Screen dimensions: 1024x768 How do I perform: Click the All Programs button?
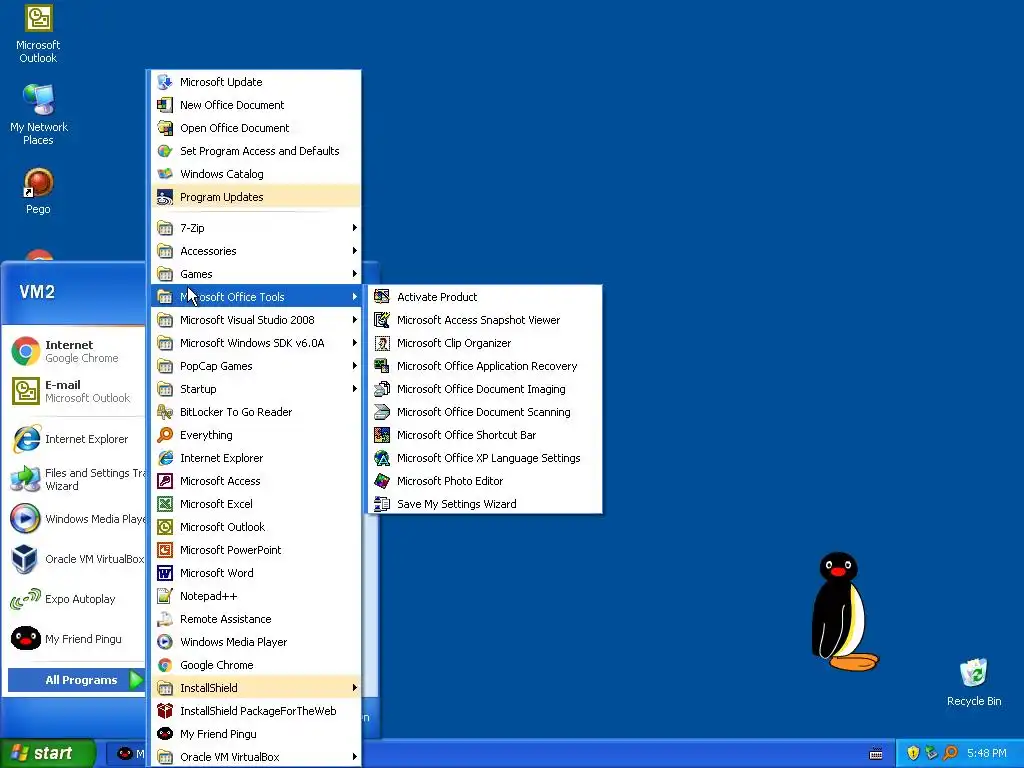(76, 680)
